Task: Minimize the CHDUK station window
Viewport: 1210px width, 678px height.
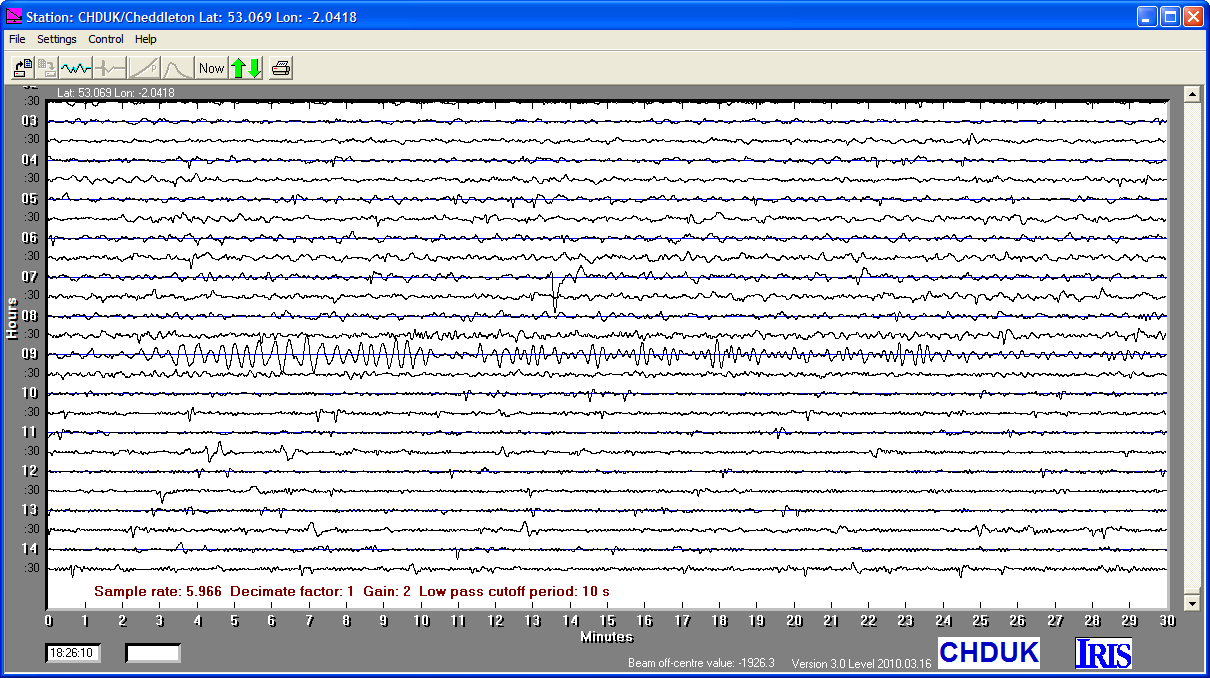Action: pyautogui.click(x=1147, y=16)
